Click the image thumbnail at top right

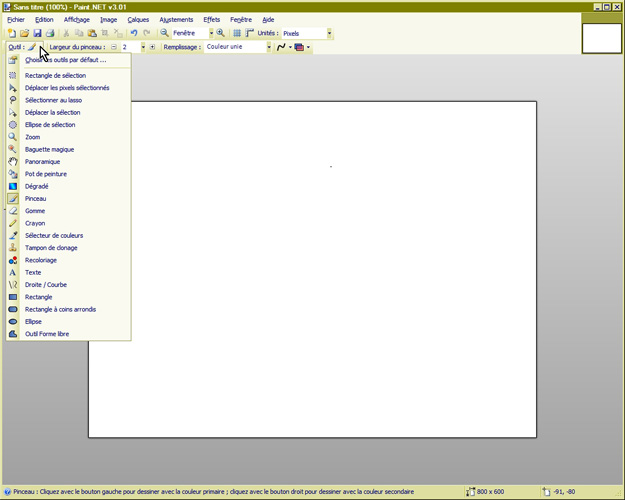601,35
